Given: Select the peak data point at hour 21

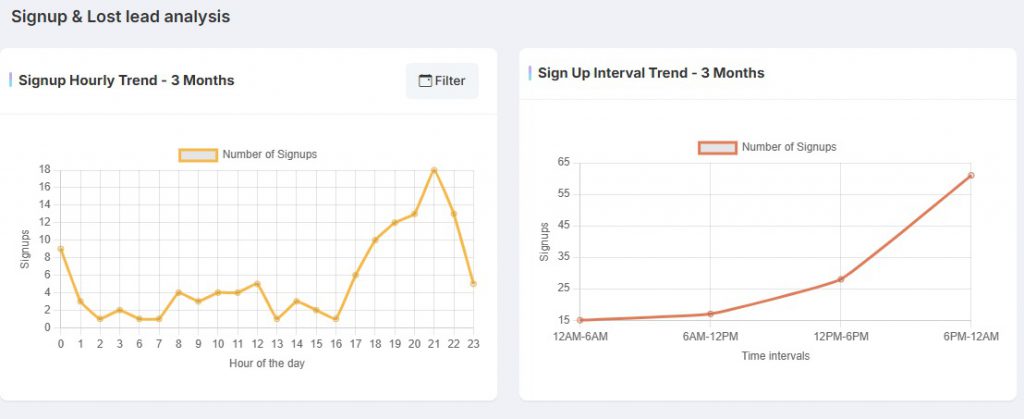Looking at the screenshot, I should [x=434, y=170].
